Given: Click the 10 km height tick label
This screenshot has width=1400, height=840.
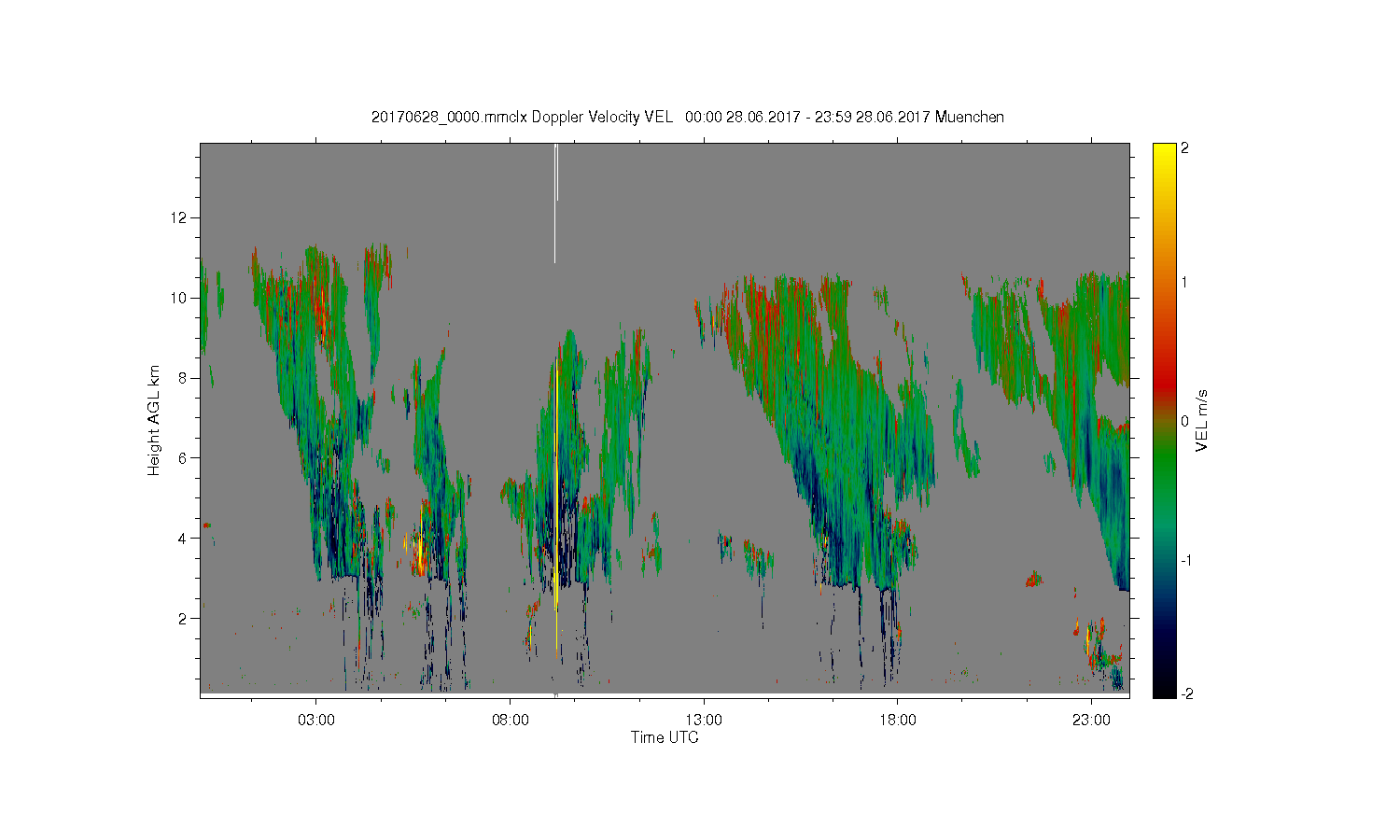Looking at the screenshot, I should click(x=181, y=298).
